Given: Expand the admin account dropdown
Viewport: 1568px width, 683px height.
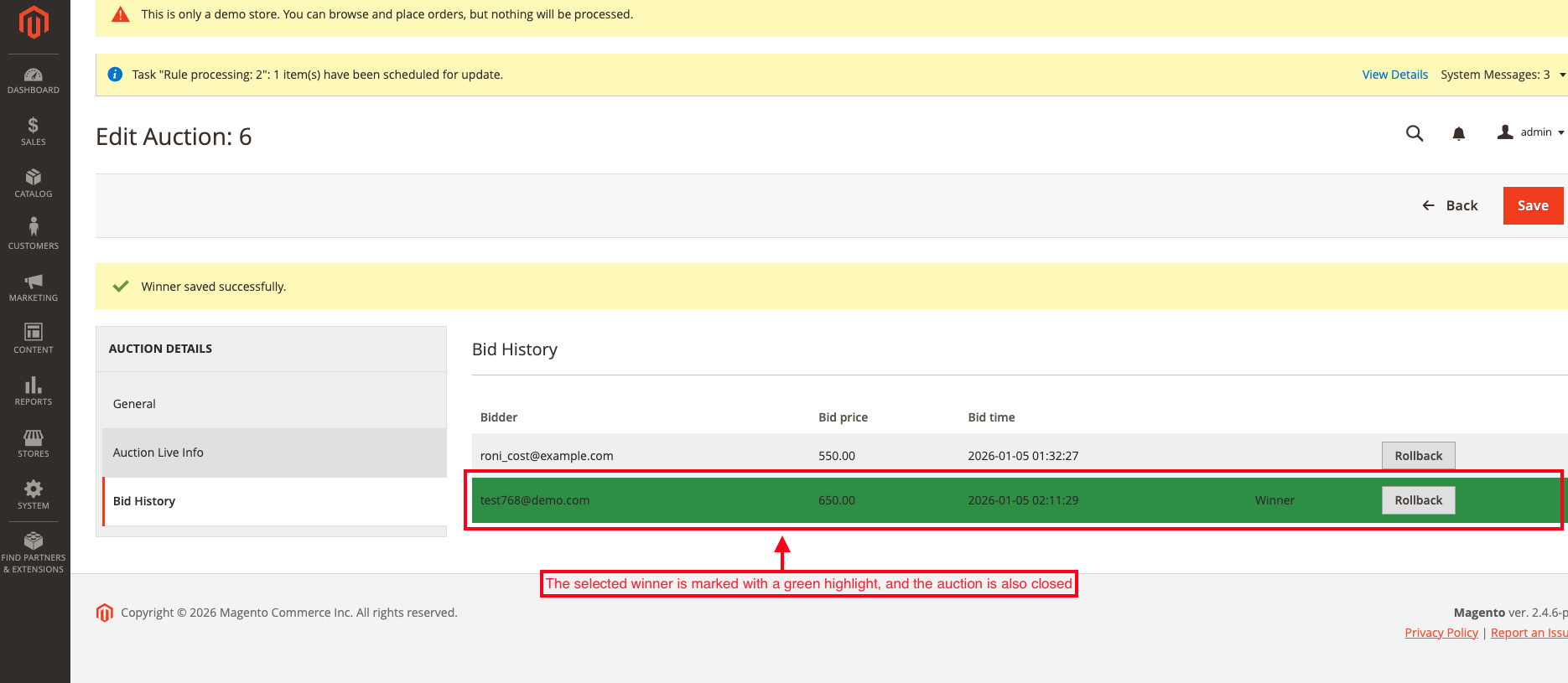Looking at the screenshot, I should (1531, 132).
